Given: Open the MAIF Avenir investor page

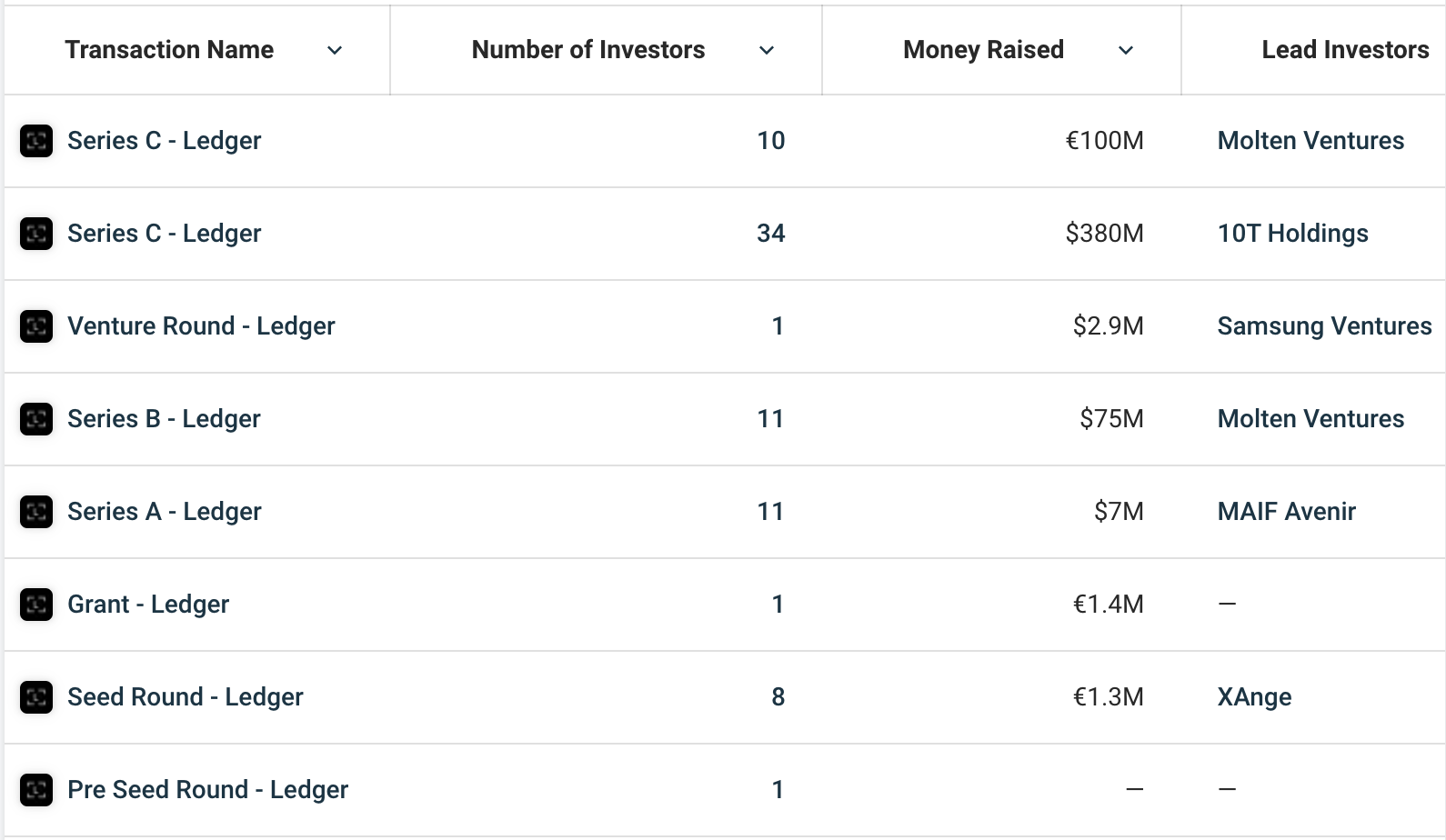Looking at the screenshot, I should [1286, 512].
